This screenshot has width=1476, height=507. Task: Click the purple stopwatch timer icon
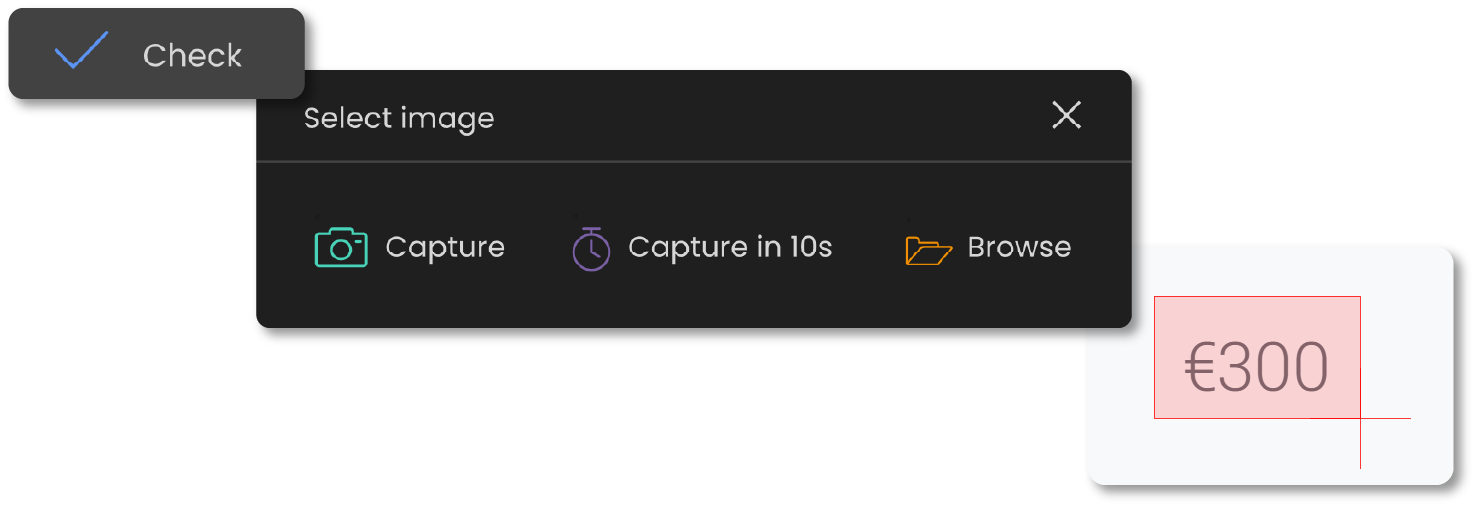tap(591, 248)
